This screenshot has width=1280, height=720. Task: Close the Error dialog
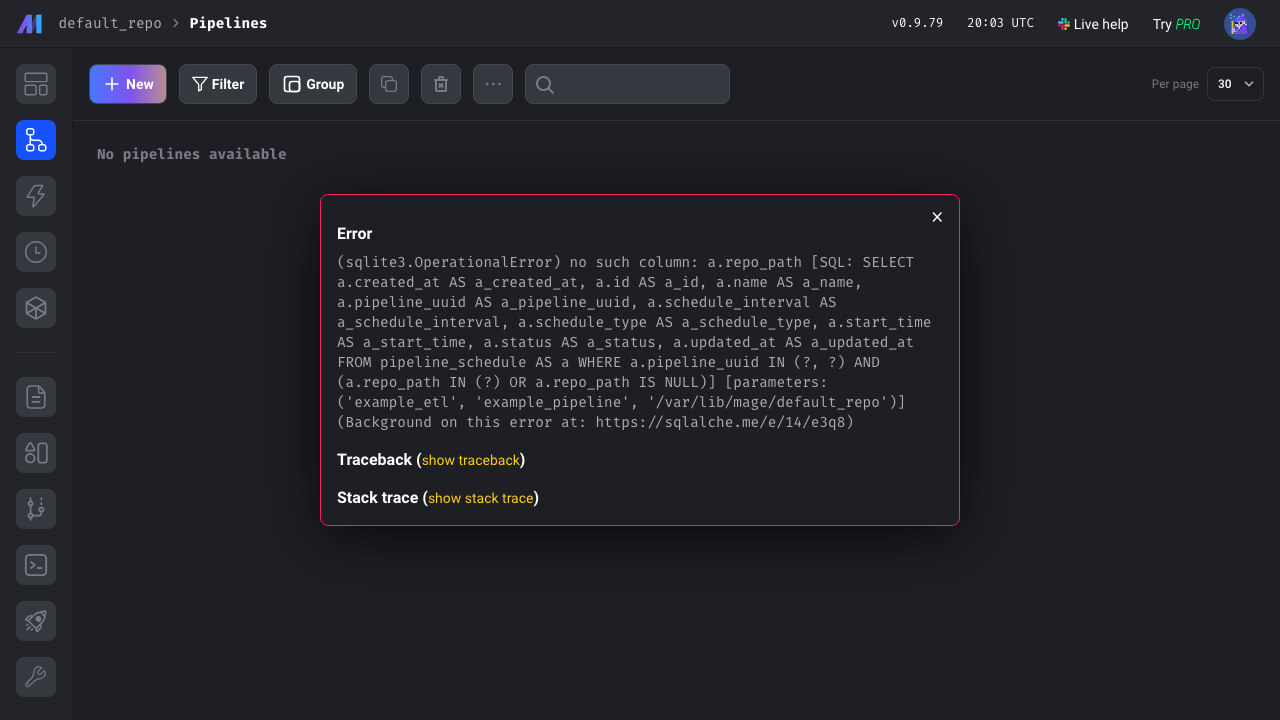[x=937, y=217]
